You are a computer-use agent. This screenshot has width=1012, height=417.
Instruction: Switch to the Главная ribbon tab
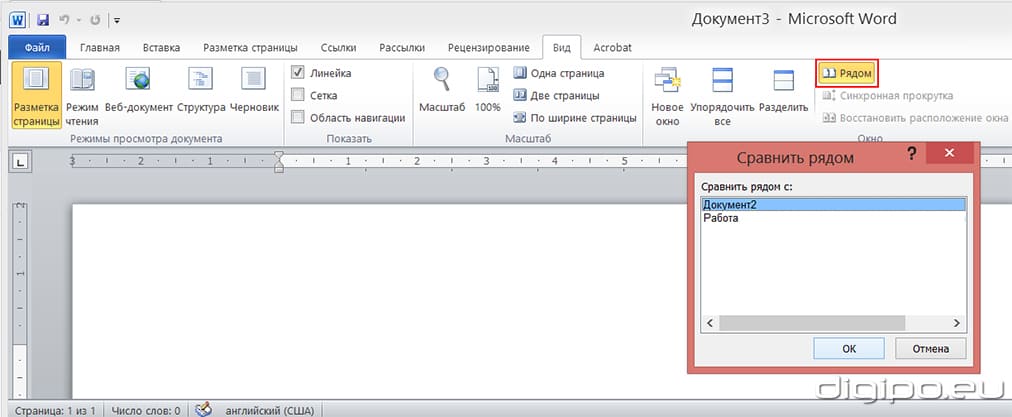[x=99, y=48]
